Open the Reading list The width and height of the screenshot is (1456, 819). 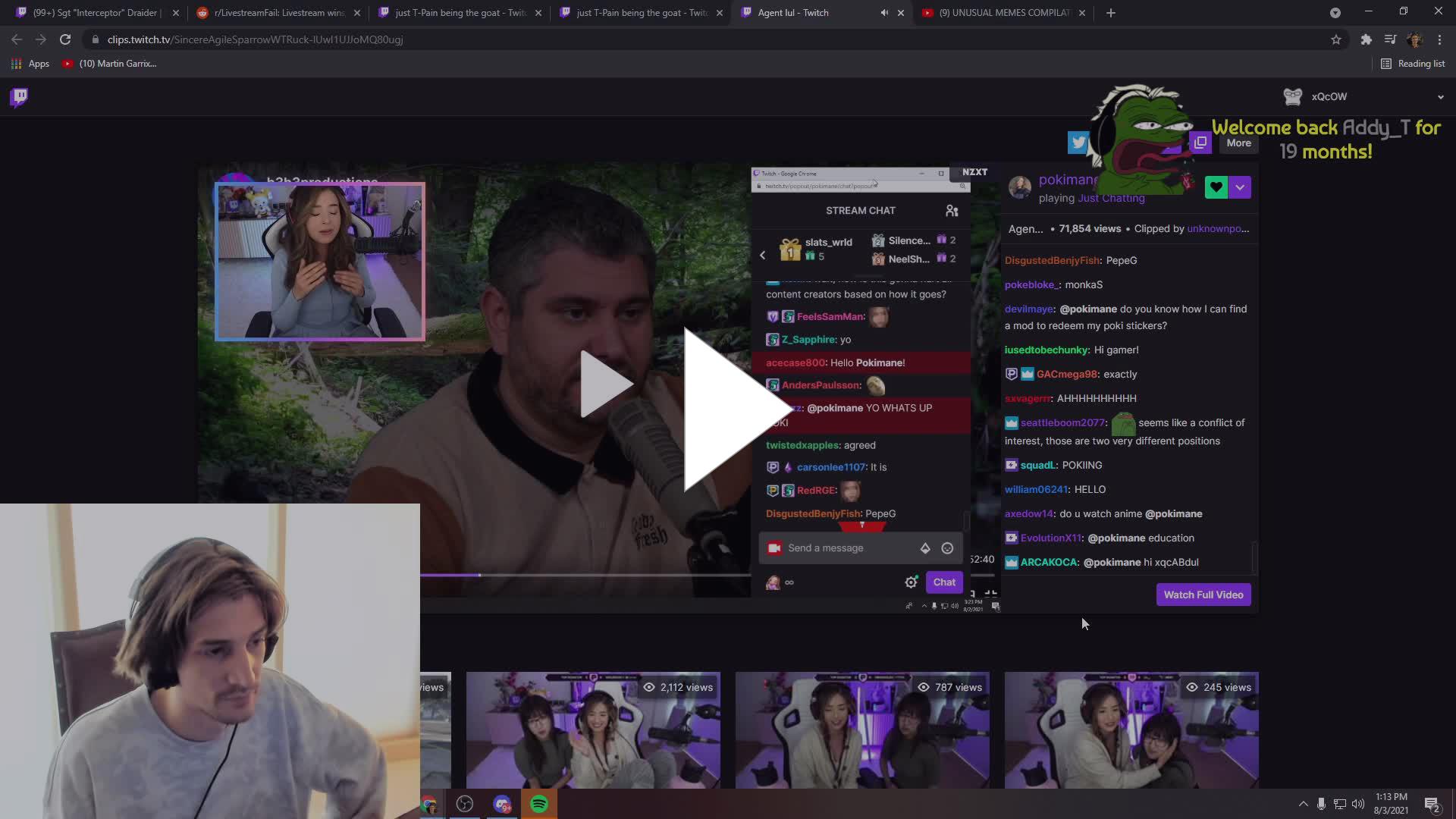(x=1413, y=64)
